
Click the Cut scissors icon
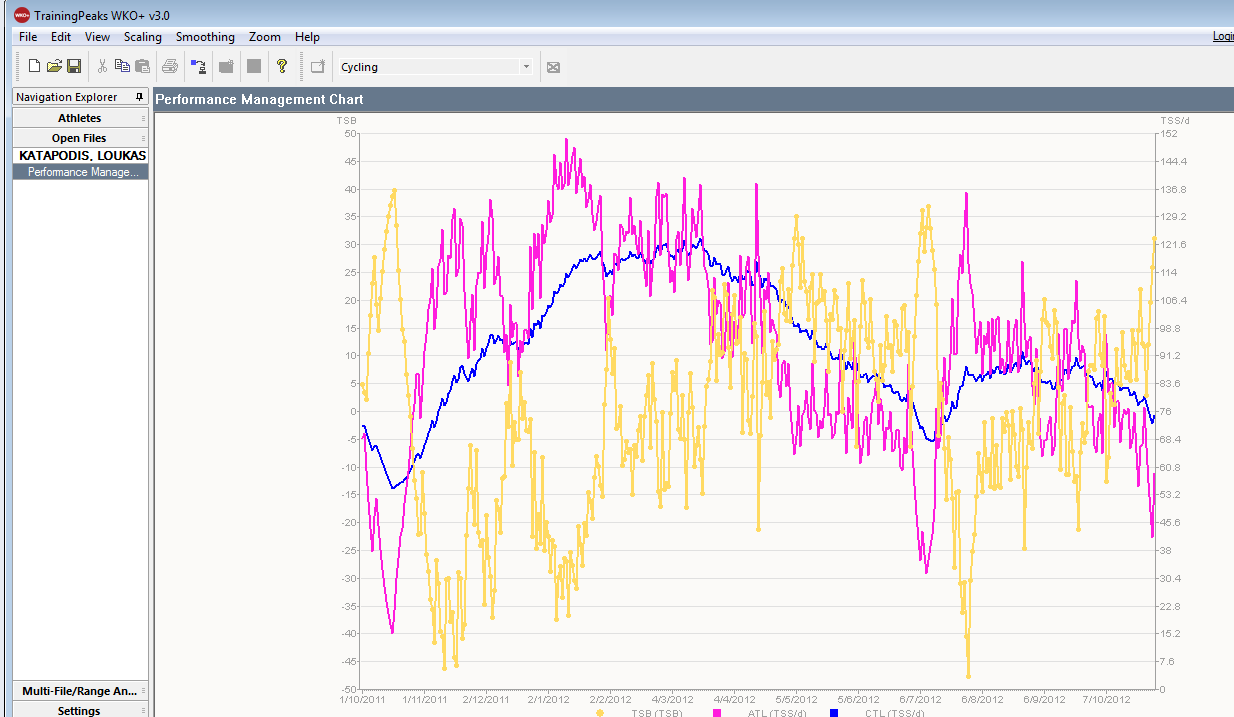tap(102, 67)
